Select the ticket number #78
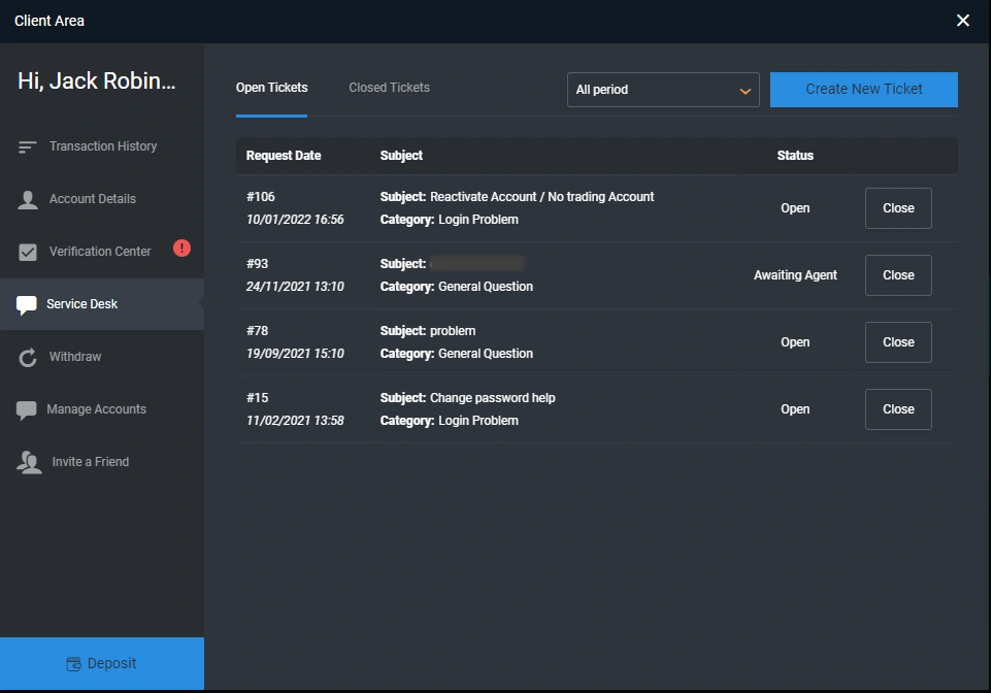Screen dimensions: 991x693 (x=257, y=331)
